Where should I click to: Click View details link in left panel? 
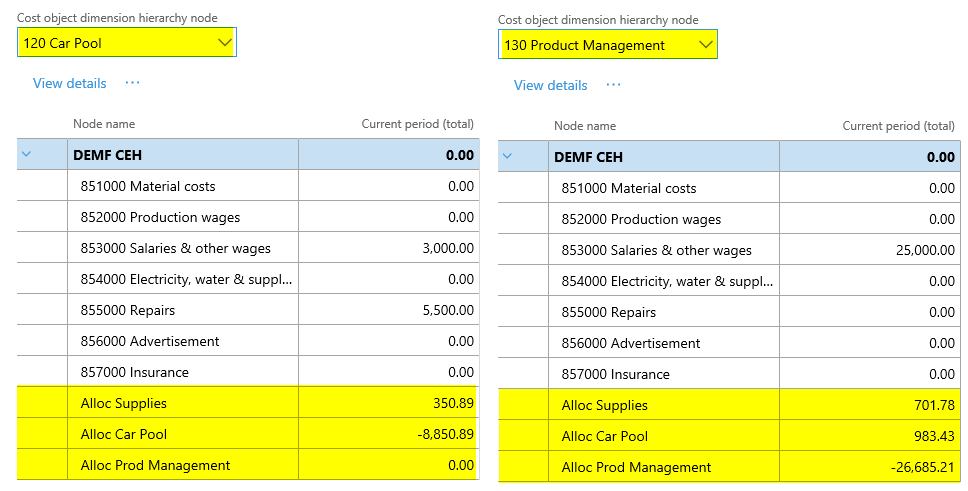point(69,83)
